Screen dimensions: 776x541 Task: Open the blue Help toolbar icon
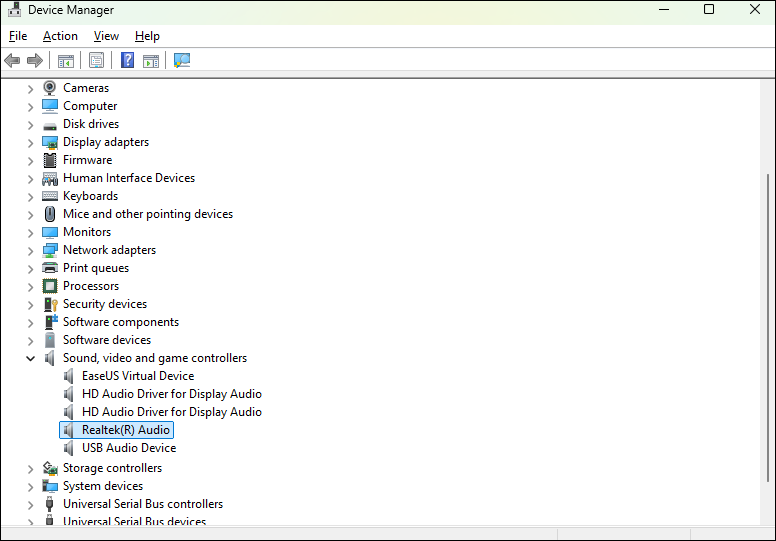127,60
